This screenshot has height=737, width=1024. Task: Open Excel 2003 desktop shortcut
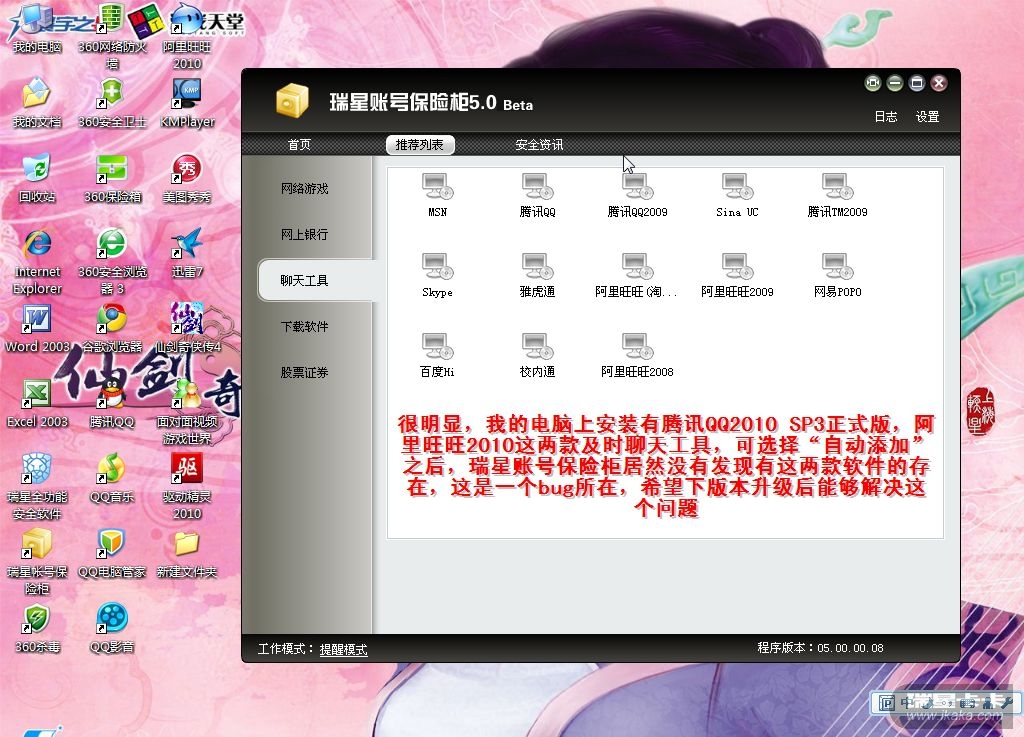tap(37, 403)
